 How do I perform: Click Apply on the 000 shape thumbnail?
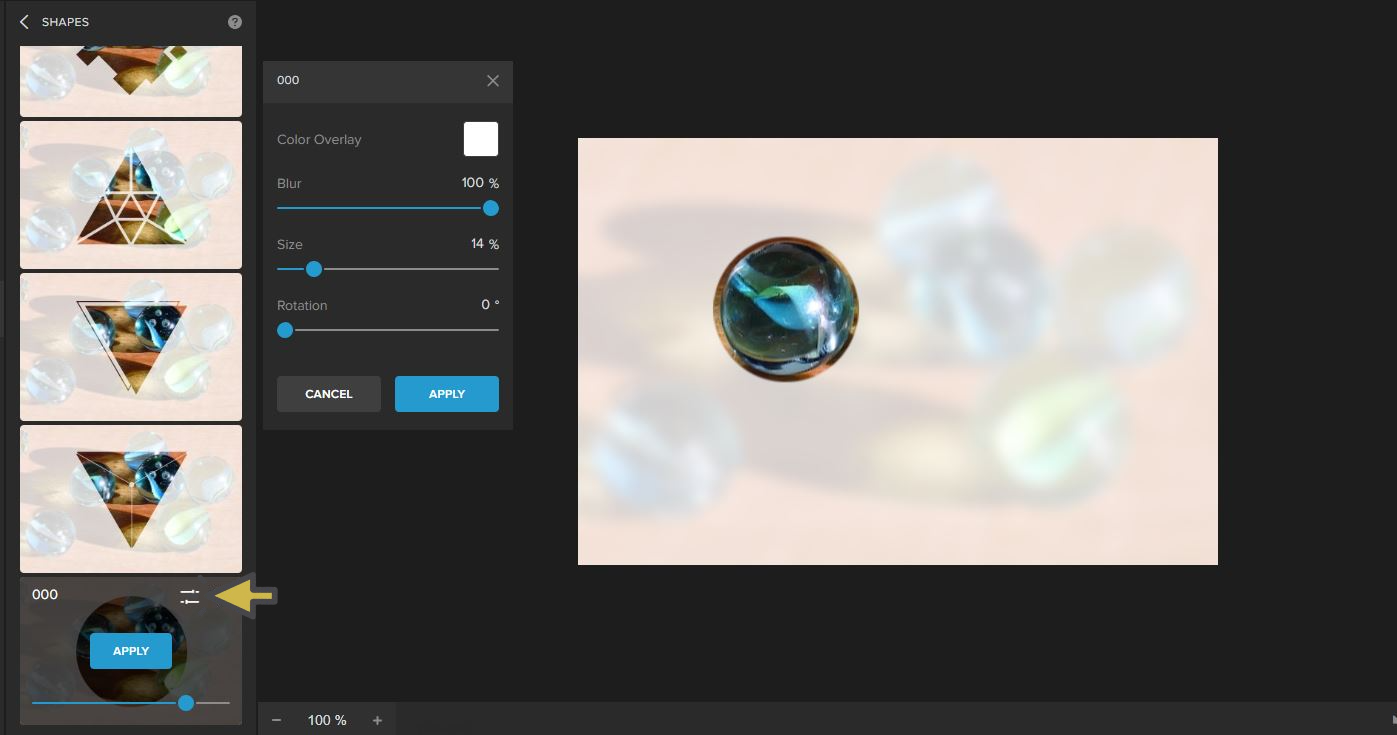pyautogui.click(x=131, y=651)
